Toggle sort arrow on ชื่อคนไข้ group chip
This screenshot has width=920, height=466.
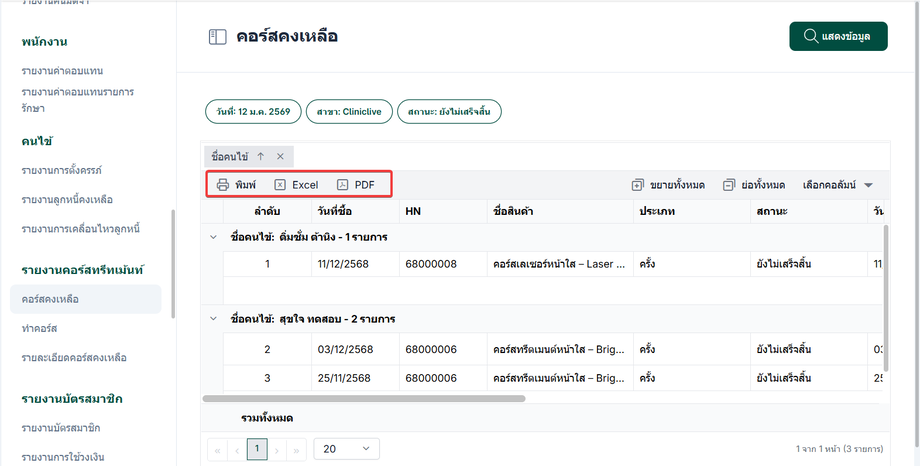click(x=261, y=156)
